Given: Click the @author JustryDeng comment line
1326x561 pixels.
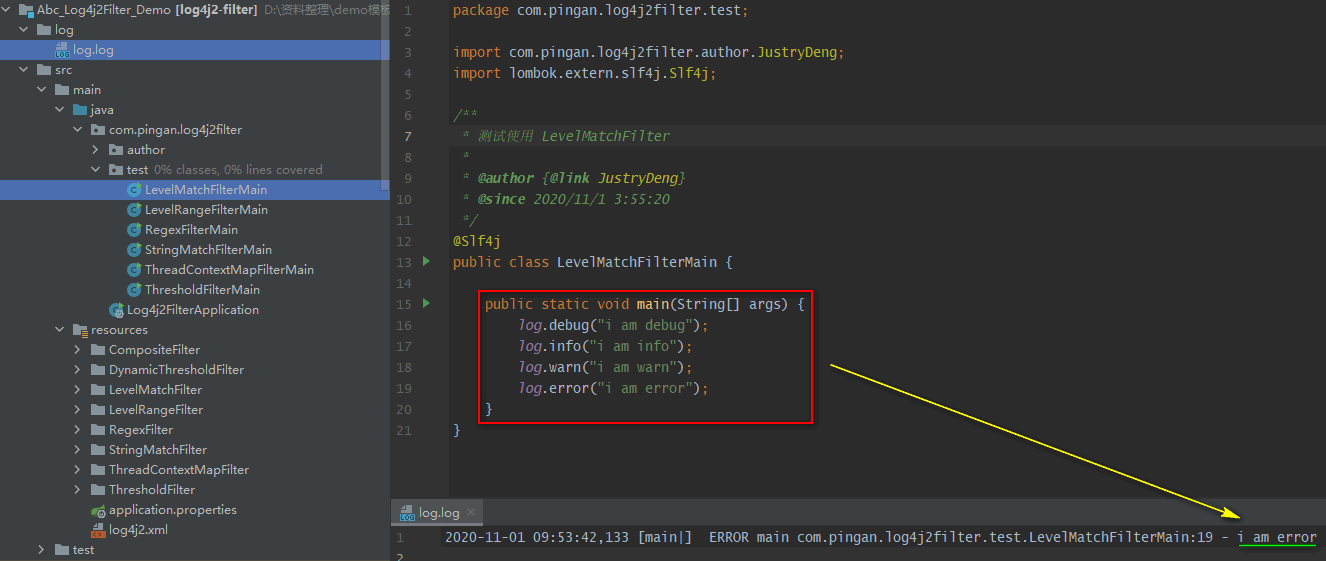Looking at the screenshot, I should click(x=574, y=178).
